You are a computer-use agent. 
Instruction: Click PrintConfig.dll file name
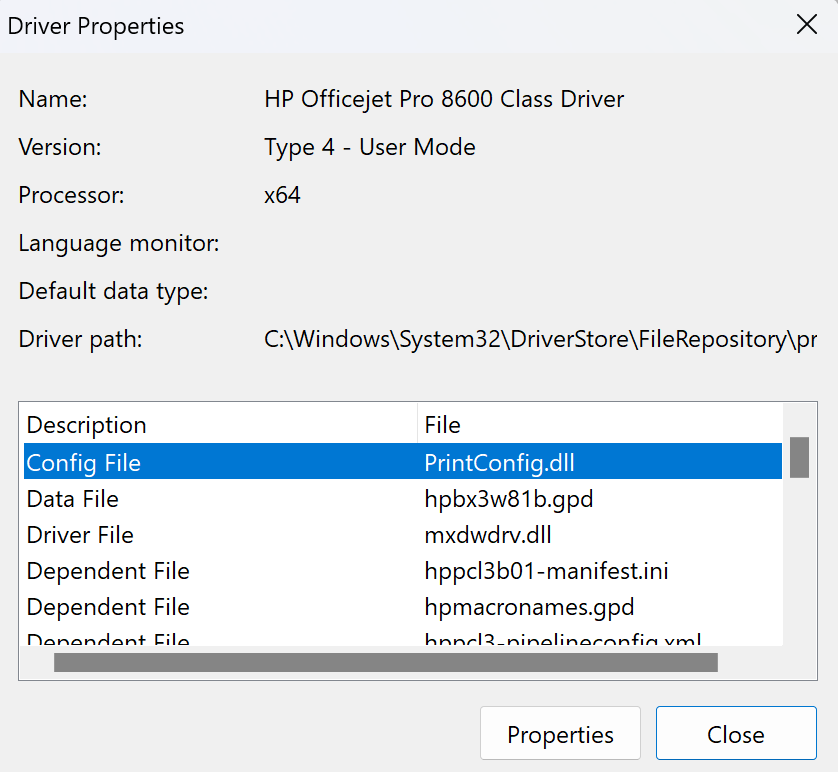[x=499, y=463]
